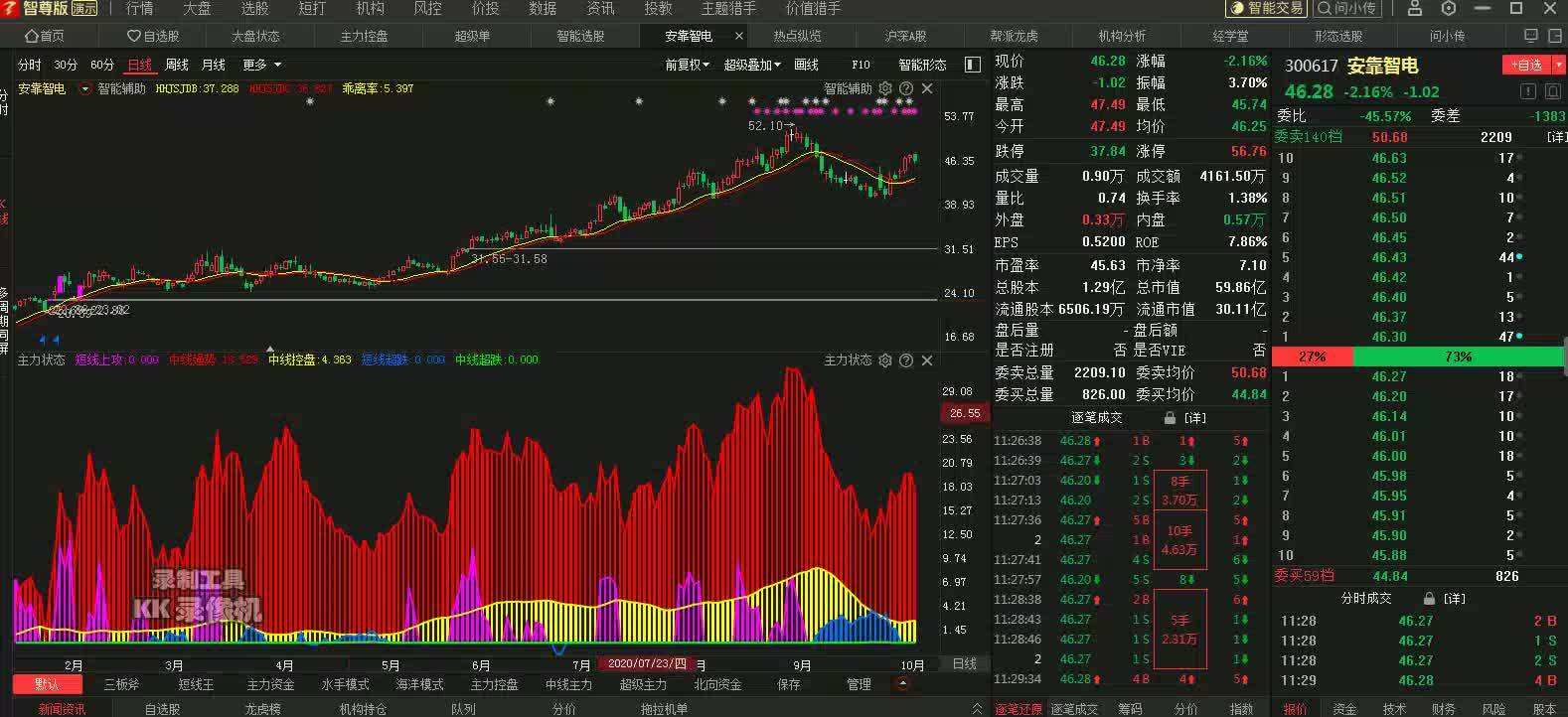Expand the 超级叠加 overlay dropdown
Image resolution: width=1568 pixels, height=717 pixels.
752,65
